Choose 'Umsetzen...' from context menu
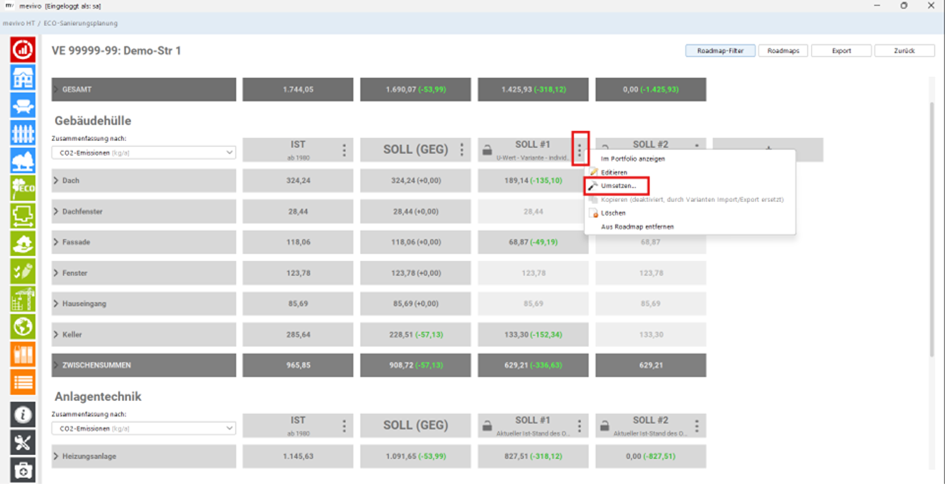Screen dimensions: 945x485 [617, 186]
